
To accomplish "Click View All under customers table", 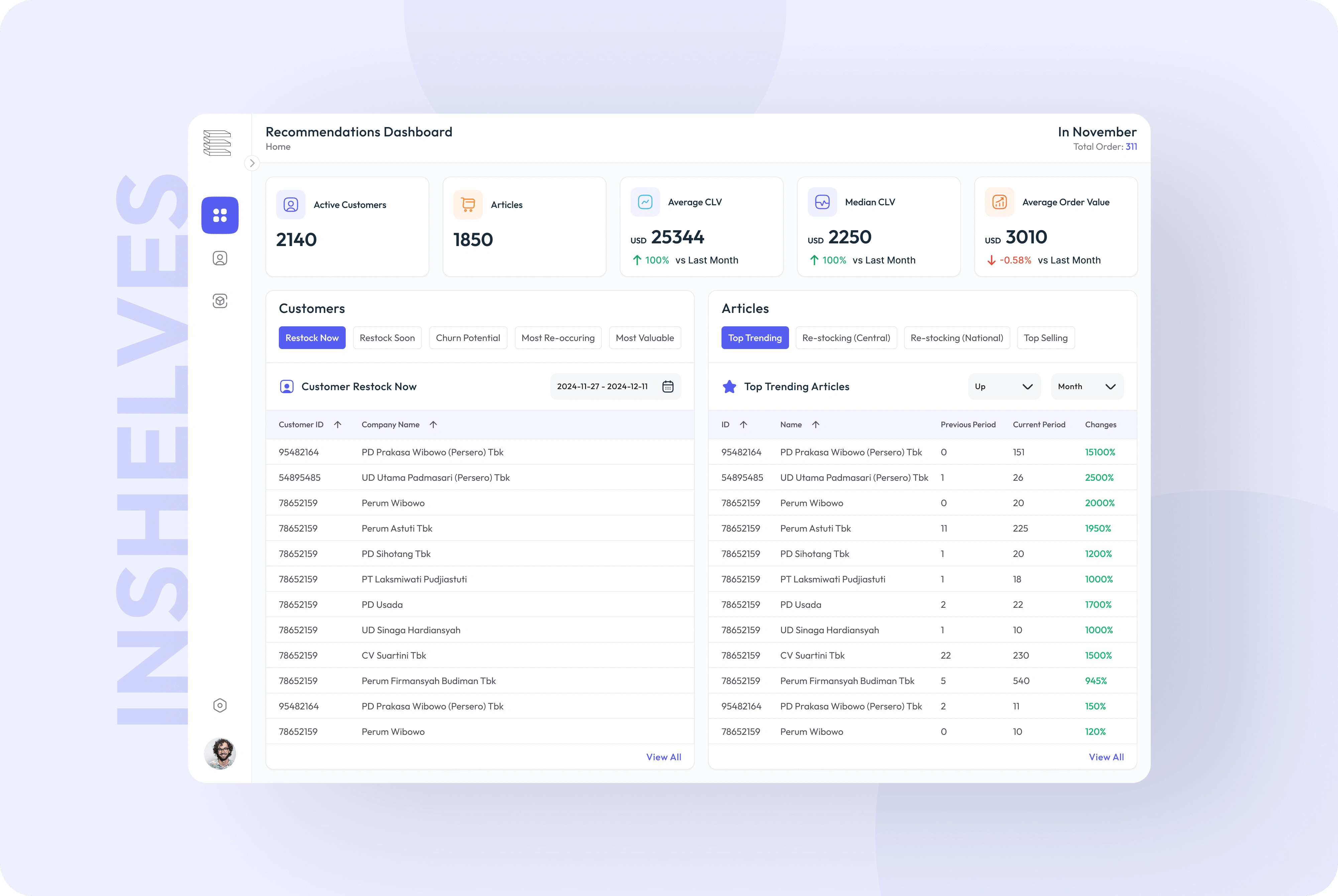I will pos(663,757).
